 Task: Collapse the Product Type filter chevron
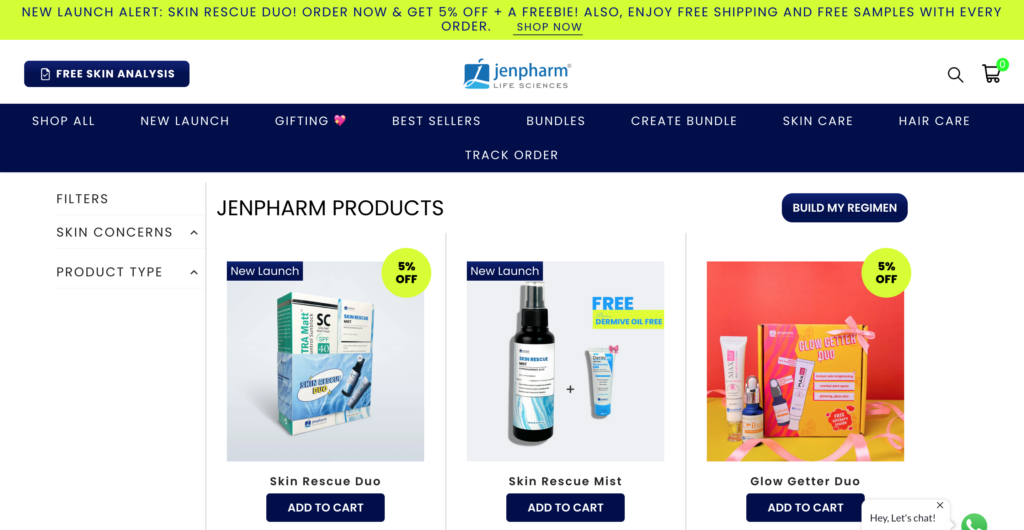pyautogui.click(x=194, y=272)
